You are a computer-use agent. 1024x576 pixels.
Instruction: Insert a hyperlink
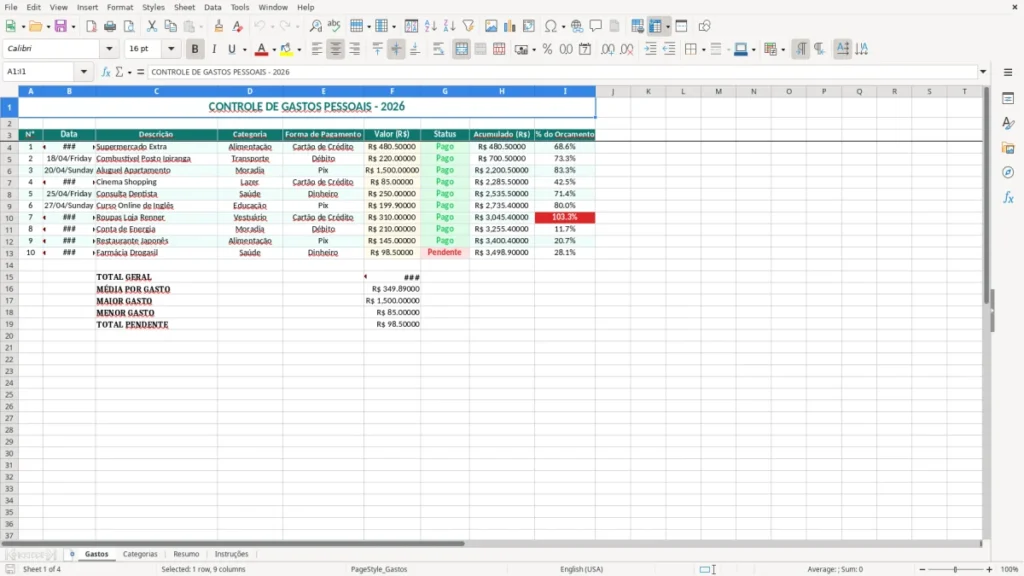pos(577,26)
